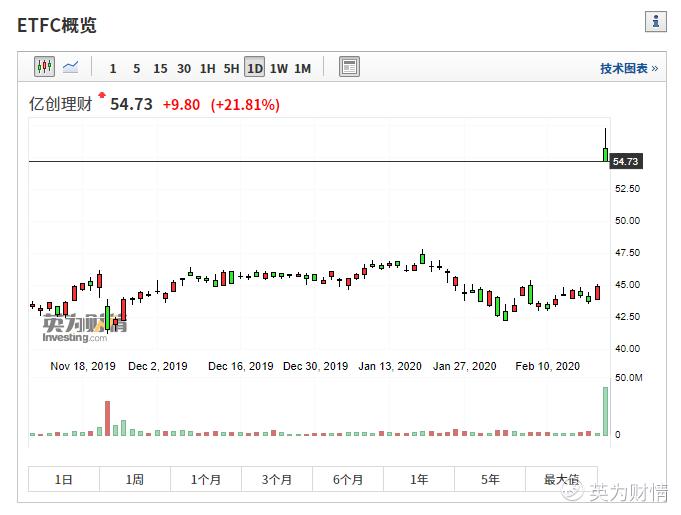Select the 6个月 range tab
This screenshot has width=681, height=515.
tap(348, 479)
